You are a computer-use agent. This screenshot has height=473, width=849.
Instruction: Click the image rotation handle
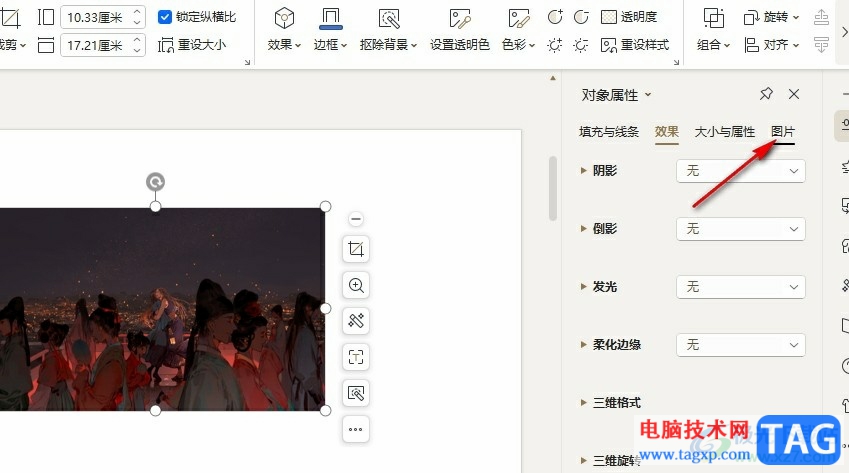coord(155,182)
